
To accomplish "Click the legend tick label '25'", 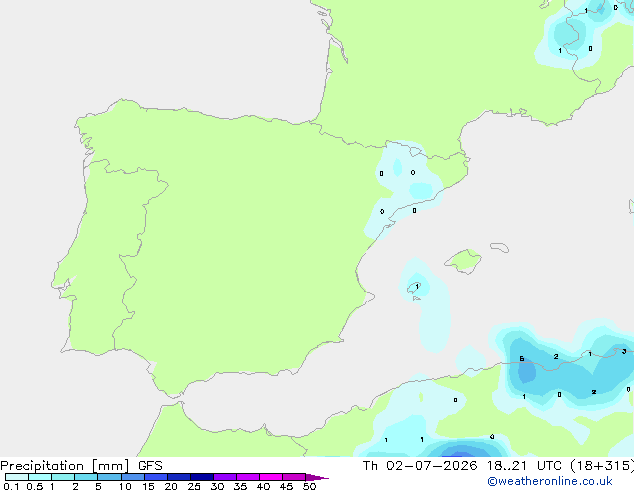I will point(194,486).
